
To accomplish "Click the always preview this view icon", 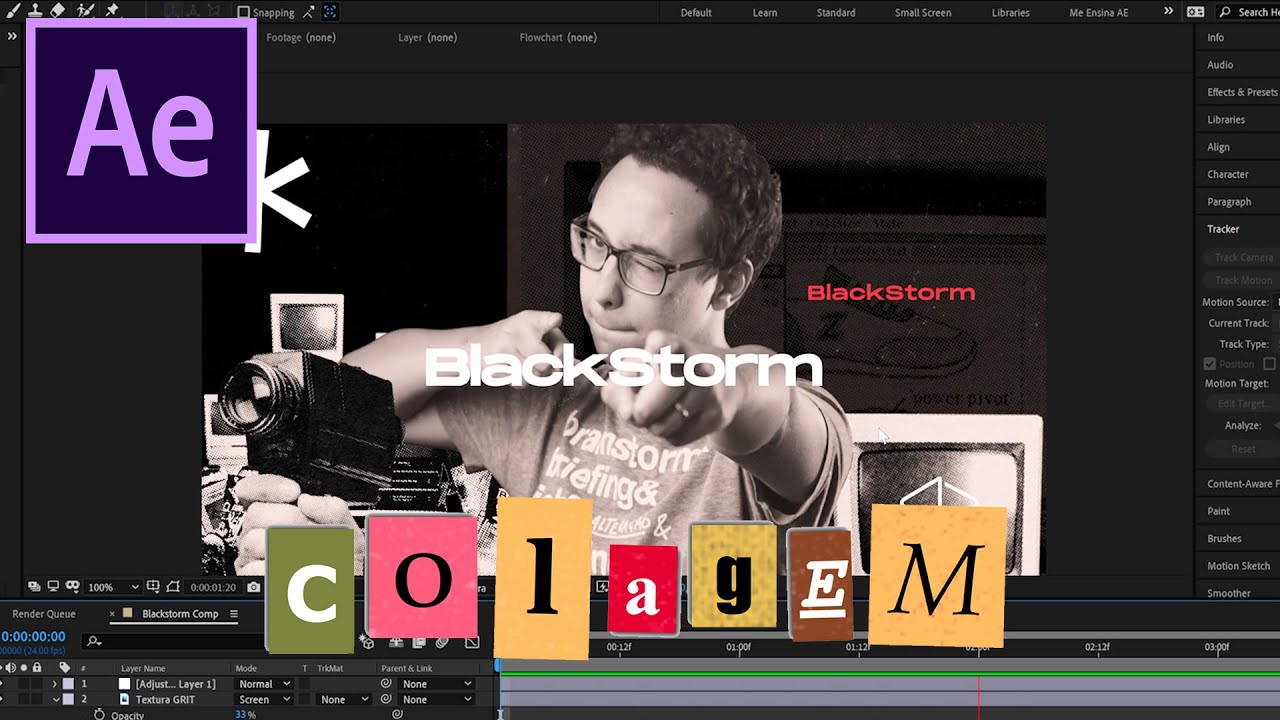I will coord(34,587).
